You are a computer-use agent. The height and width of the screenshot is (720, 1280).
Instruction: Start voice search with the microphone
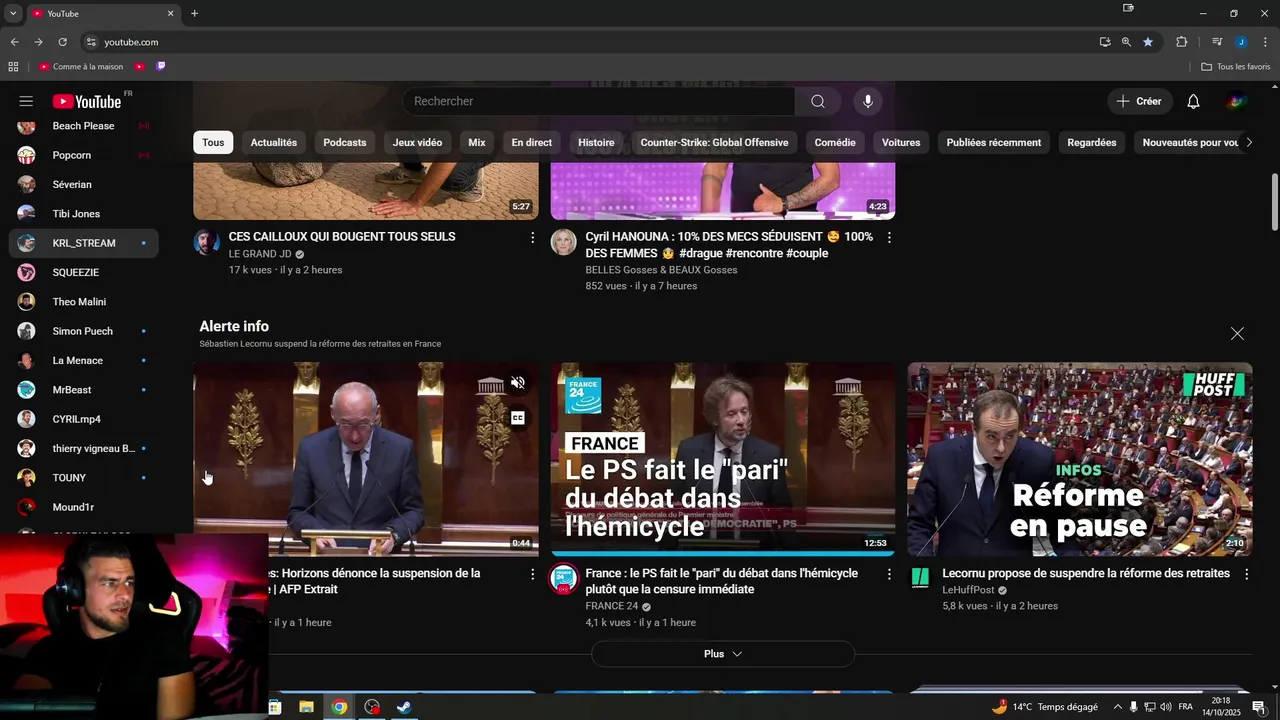click(868, 101)
